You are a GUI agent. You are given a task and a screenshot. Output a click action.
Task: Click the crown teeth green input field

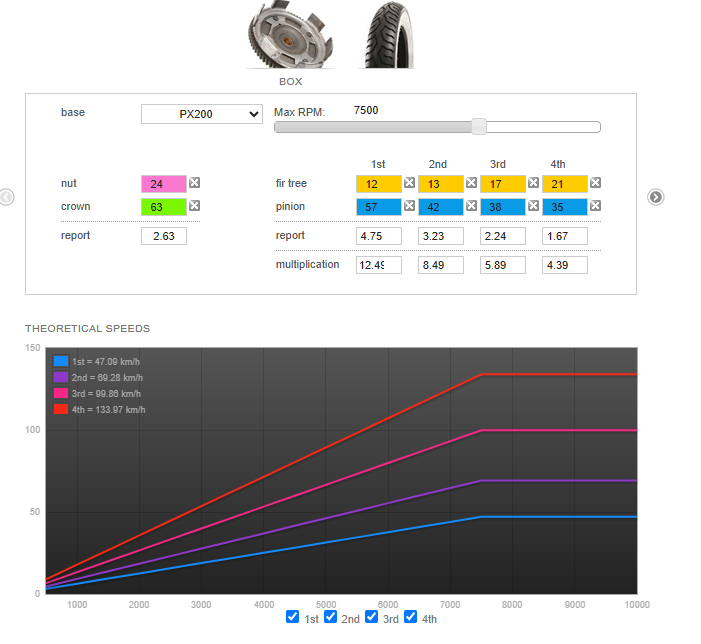164,207
